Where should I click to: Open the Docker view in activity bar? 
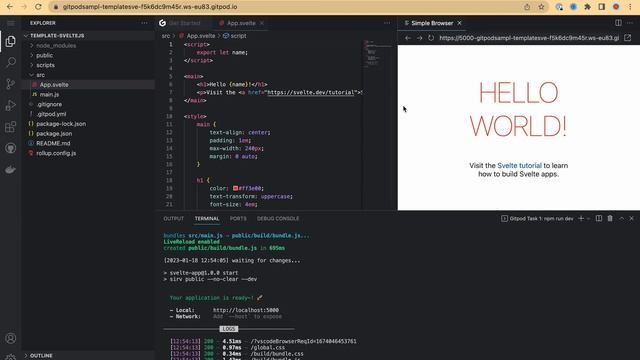[x=11, y=169]
